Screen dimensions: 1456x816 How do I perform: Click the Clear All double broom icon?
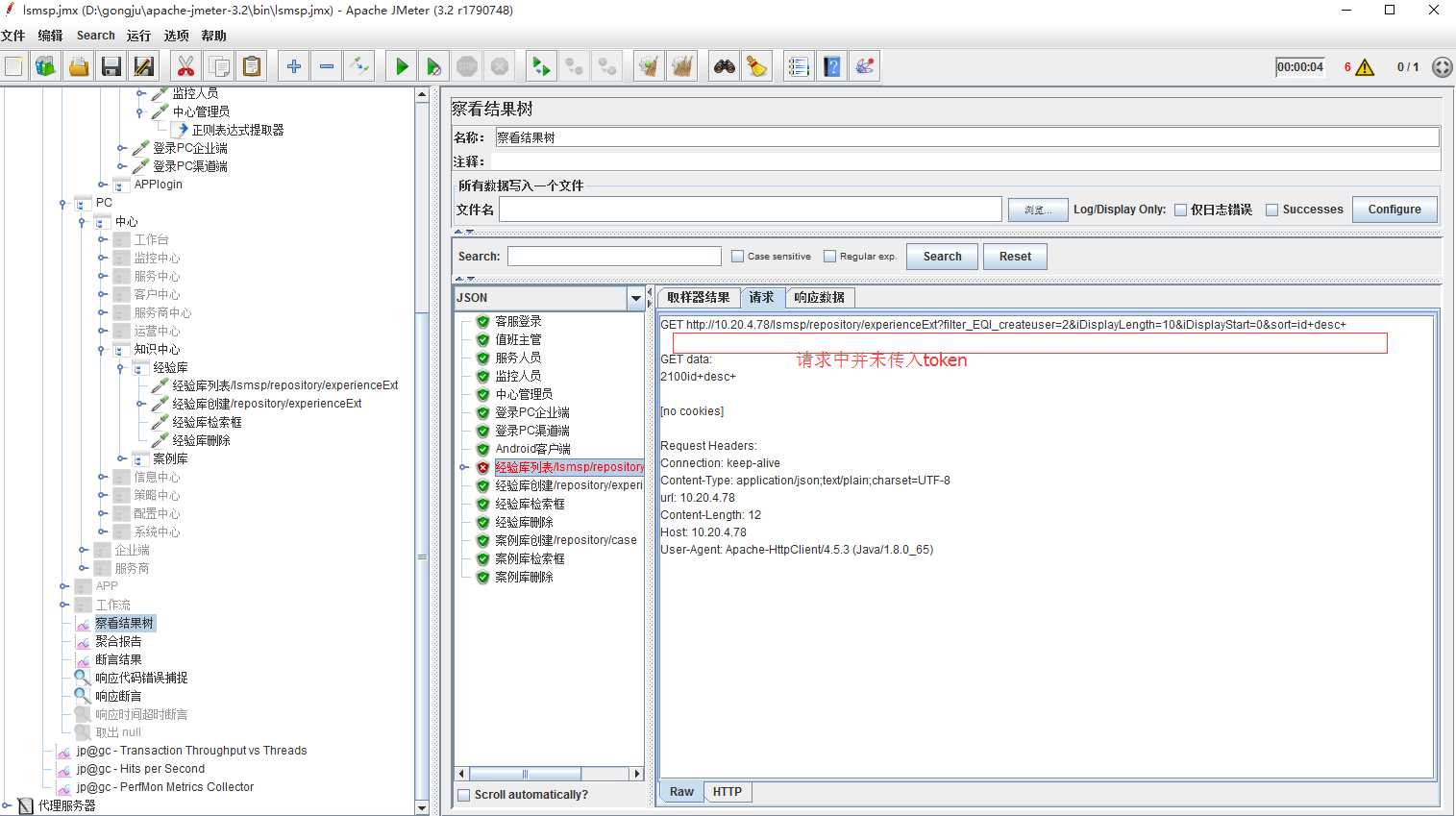(682, 66)
